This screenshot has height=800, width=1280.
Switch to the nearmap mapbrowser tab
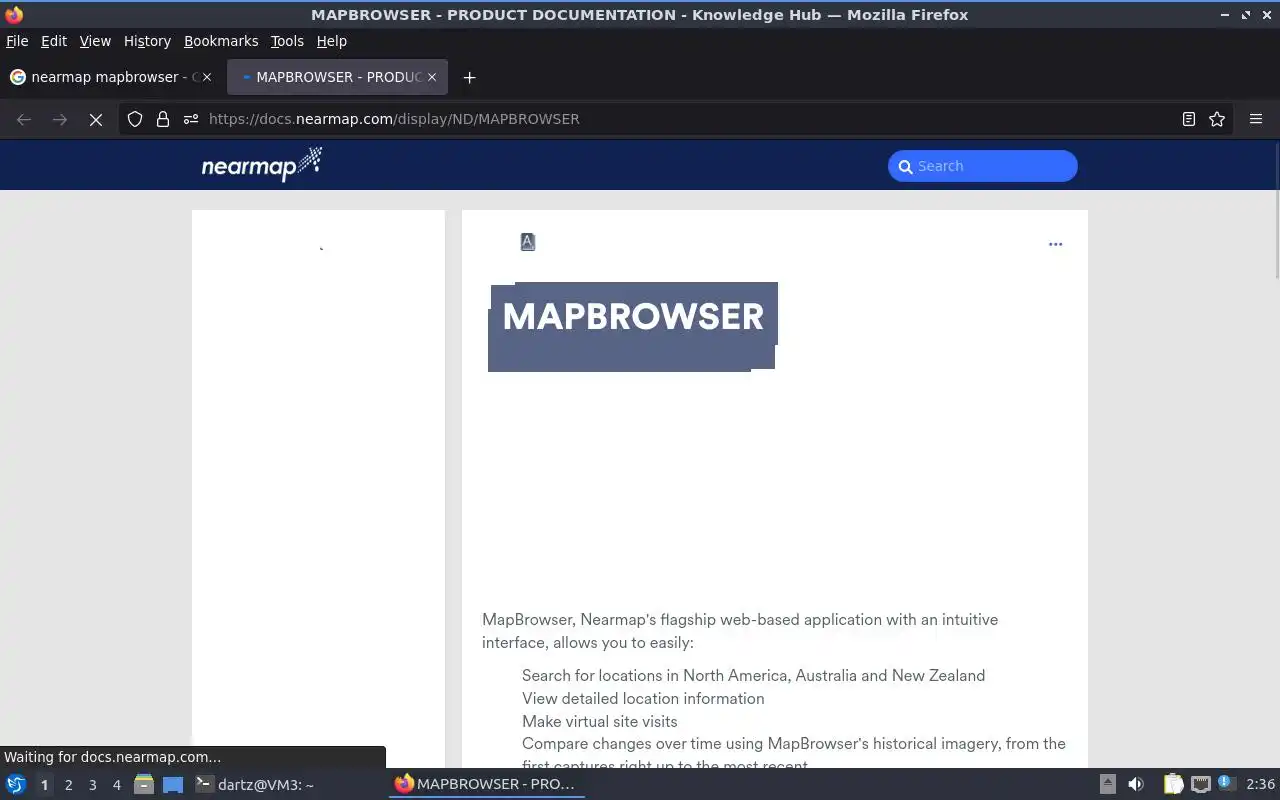click(x=110, y=77)
